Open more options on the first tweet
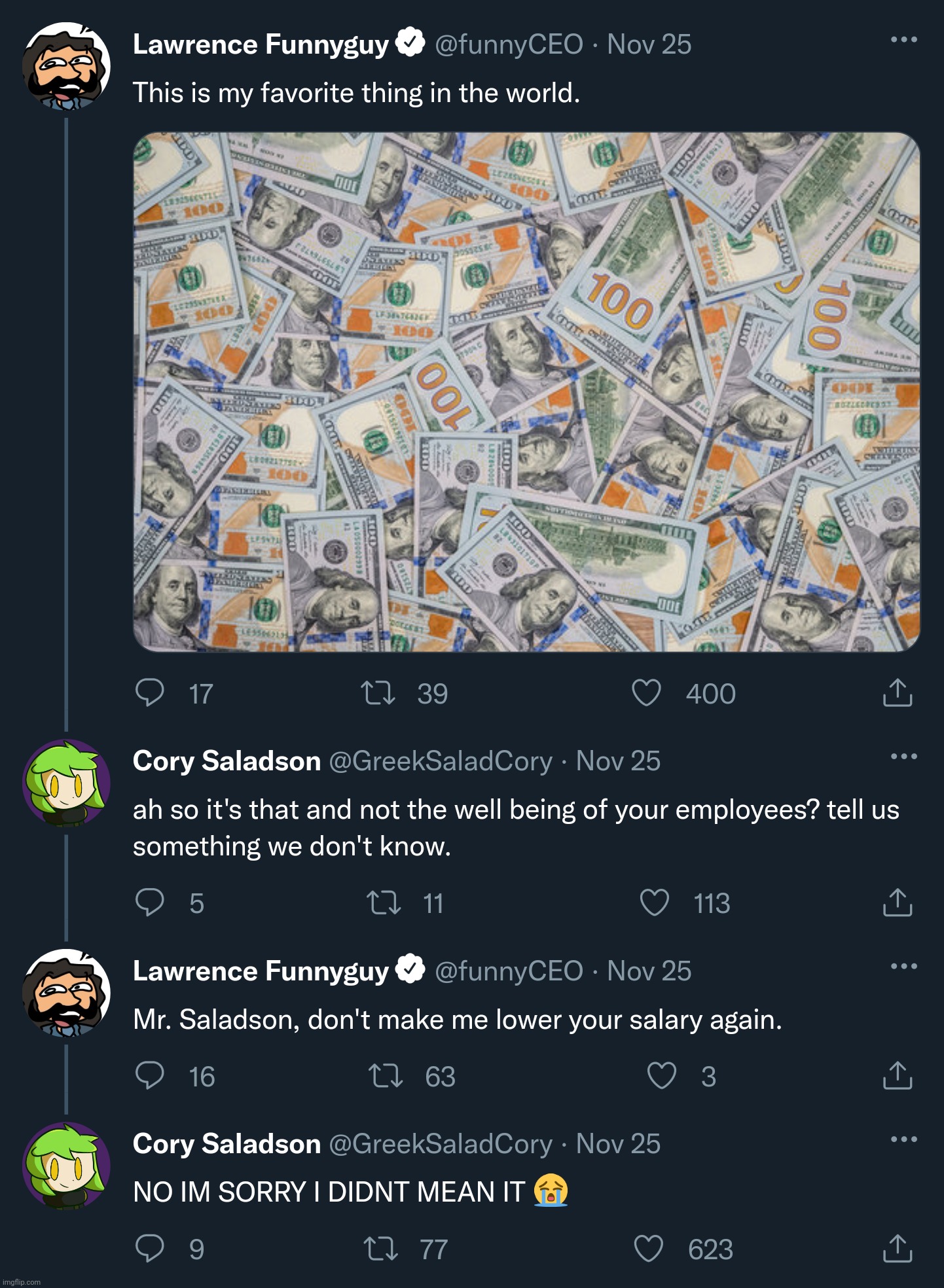 click(x=903, y=40)
